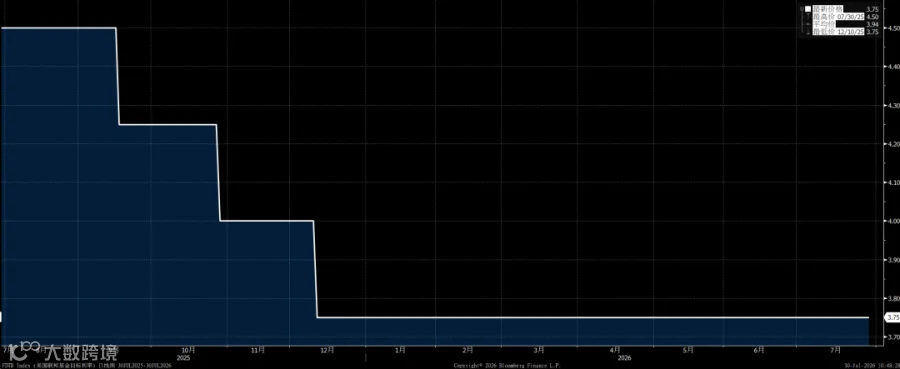The image size is (900, 369).
Task: Click the 7月 label at axis right end
Action: [x=836, y=349]
